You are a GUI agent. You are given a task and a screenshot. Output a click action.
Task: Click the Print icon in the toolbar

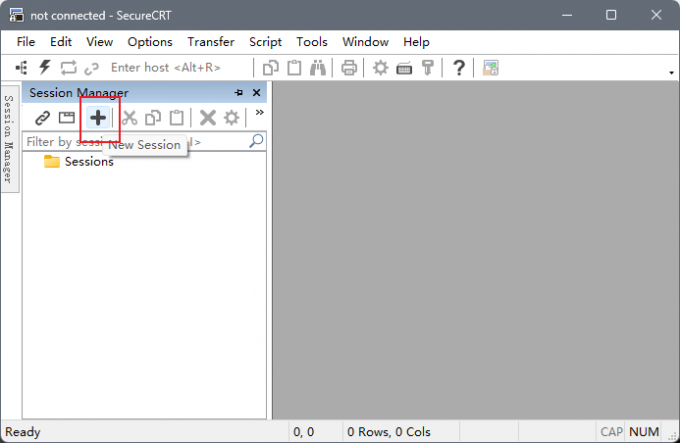349,68
